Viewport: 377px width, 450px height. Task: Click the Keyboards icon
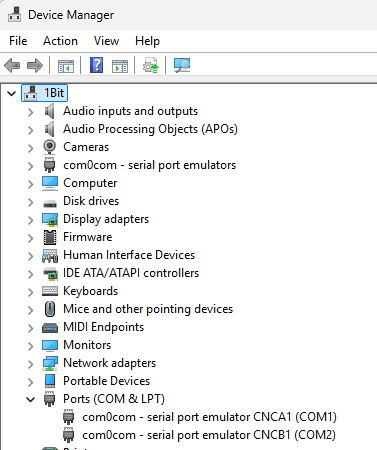(x=50, y=291)
